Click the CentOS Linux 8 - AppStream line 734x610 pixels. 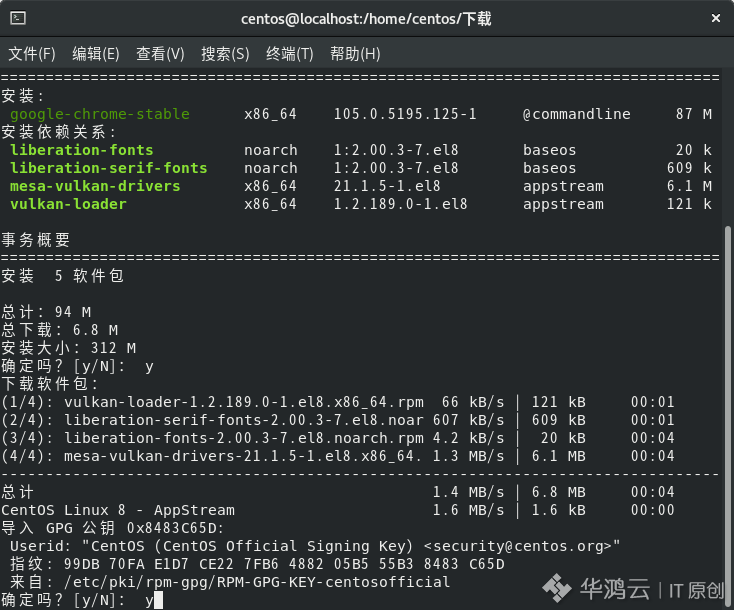(x=338, y=510)
